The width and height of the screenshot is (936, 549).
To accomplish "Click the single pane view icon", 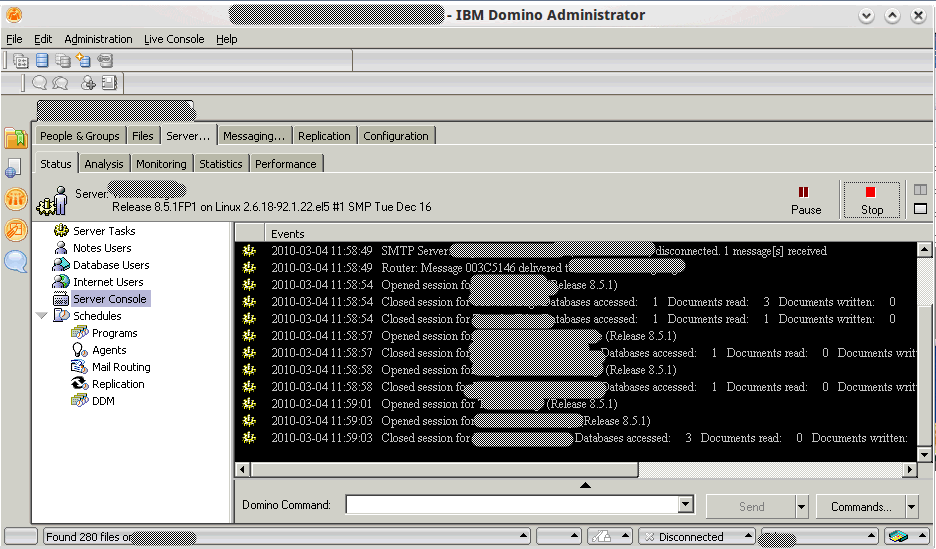I will (x=920, y=209).
